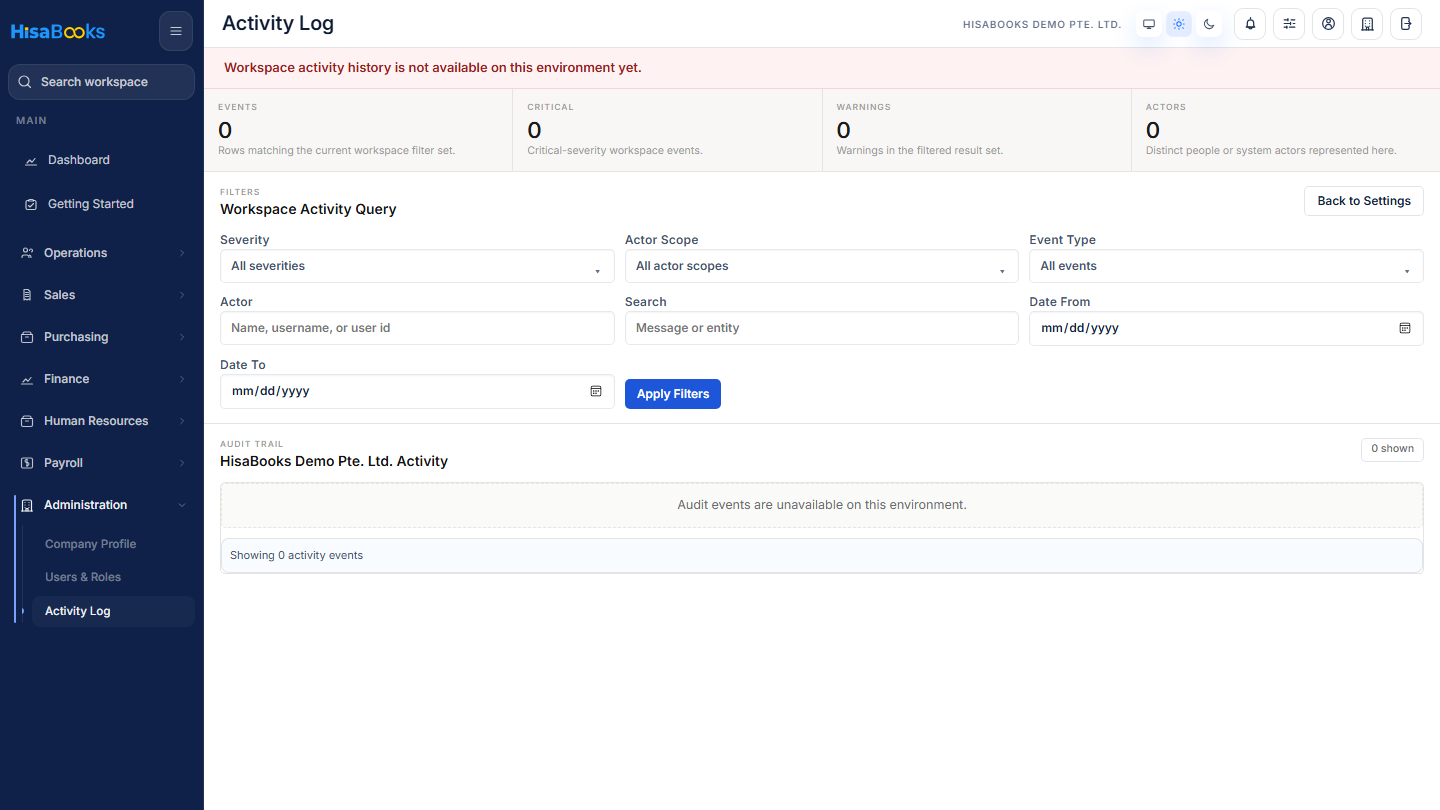The height and width of the screenshot is (810, 1440).
Task: Select system theme monitor icon
Action: pyautogui.click(x=1149, y=24)
